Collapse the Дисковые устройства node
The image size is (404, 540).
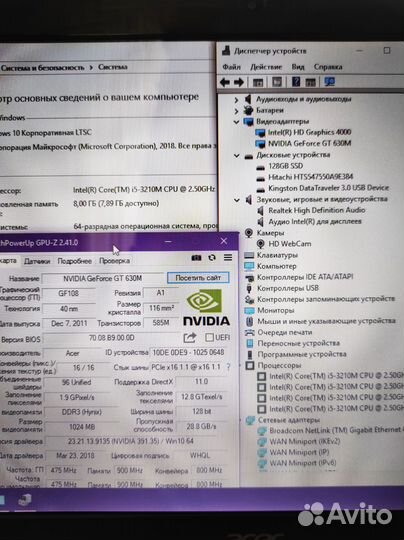236,156
